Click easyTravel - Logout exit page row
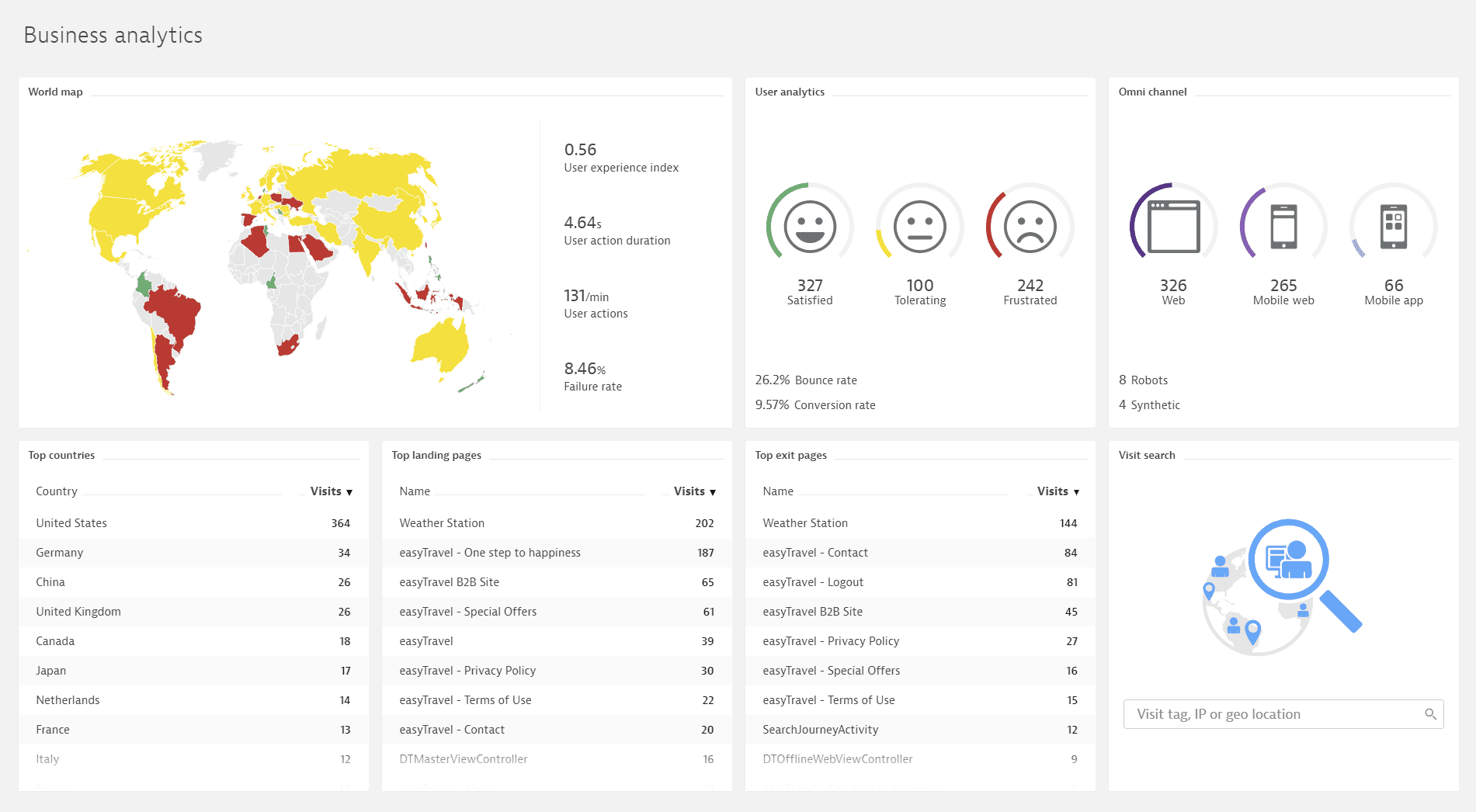The height and width of the screenshot is (812, 1476). point(920,582)
